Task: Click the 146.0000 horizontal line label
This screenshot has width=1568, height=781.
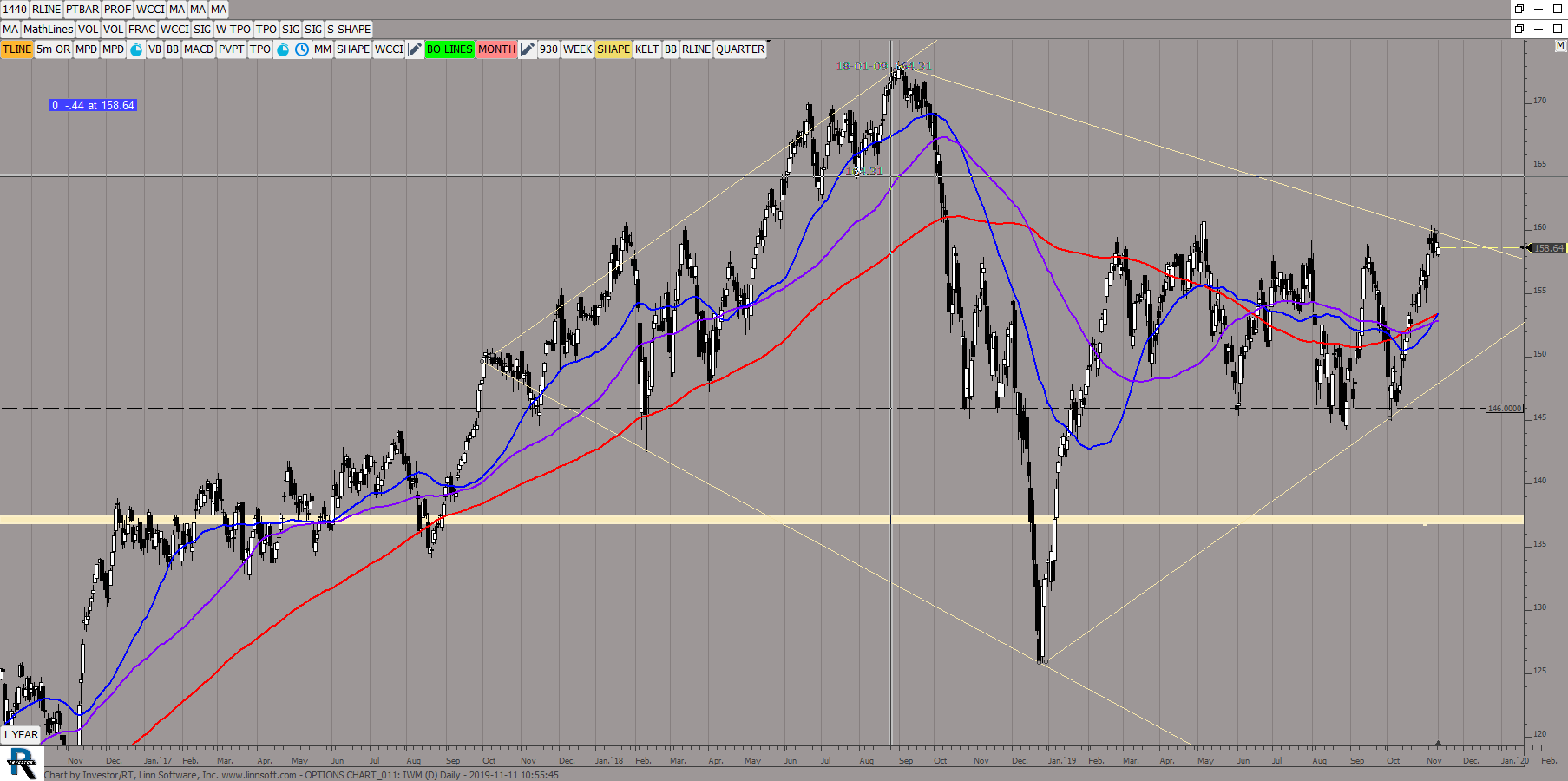Action: click(x=1504, y=408)
